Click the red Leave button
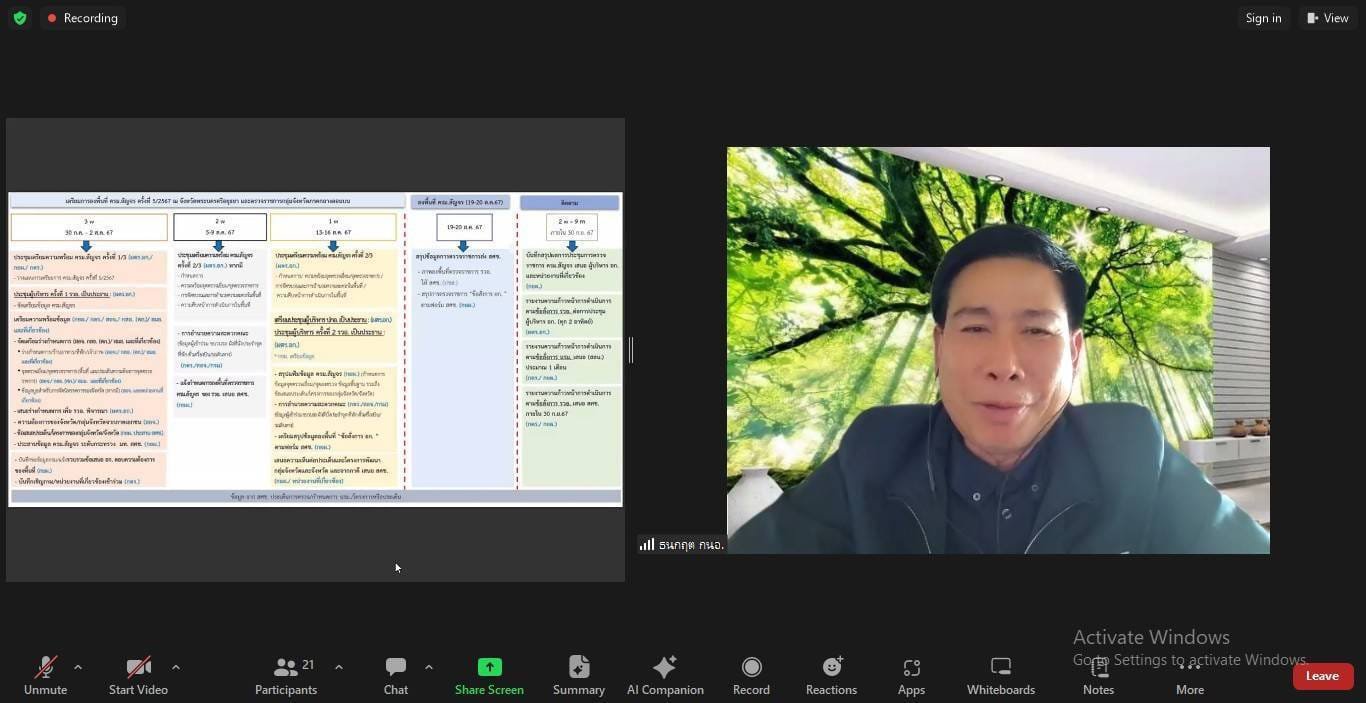The height and width of the screenshot is (703, 1366). (1322, 676)
